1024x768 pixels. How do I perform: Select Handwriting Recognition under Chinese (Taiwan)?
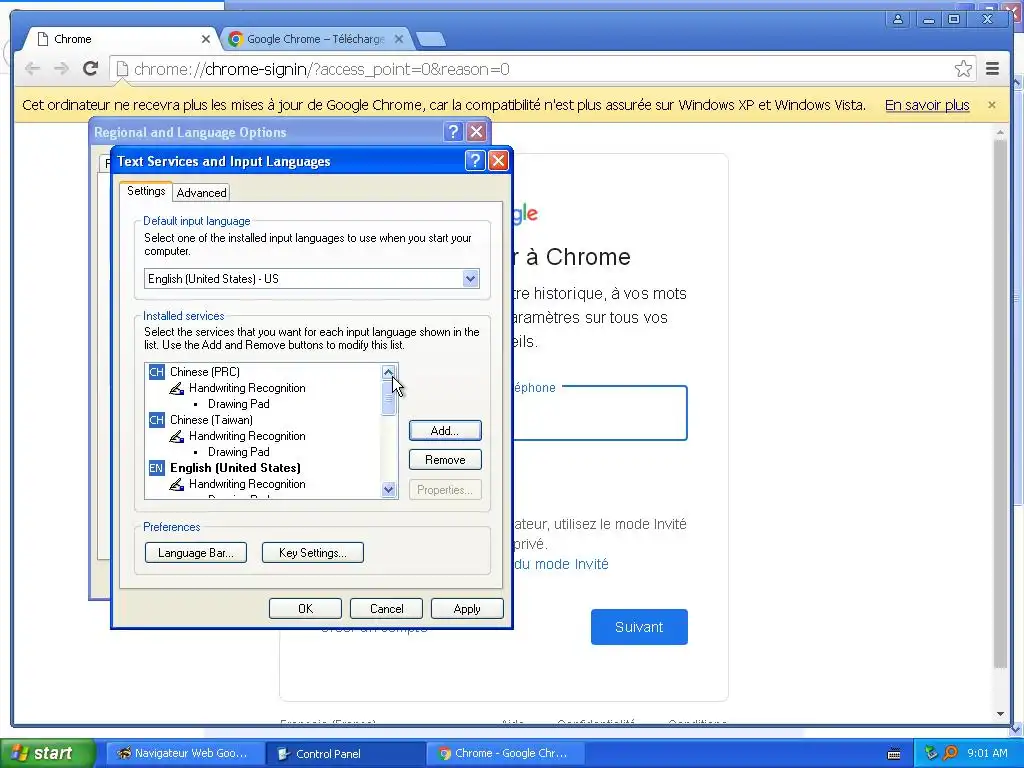click(x=247, y=436)
